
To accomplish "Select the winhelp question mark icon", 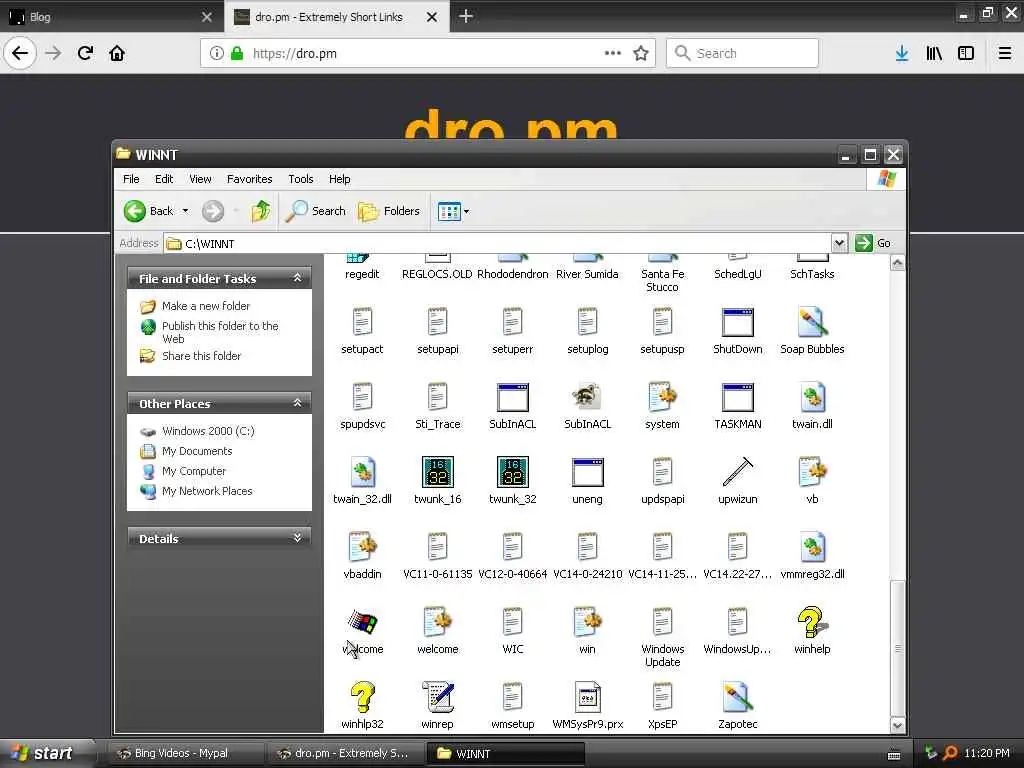I will (812, 622).
